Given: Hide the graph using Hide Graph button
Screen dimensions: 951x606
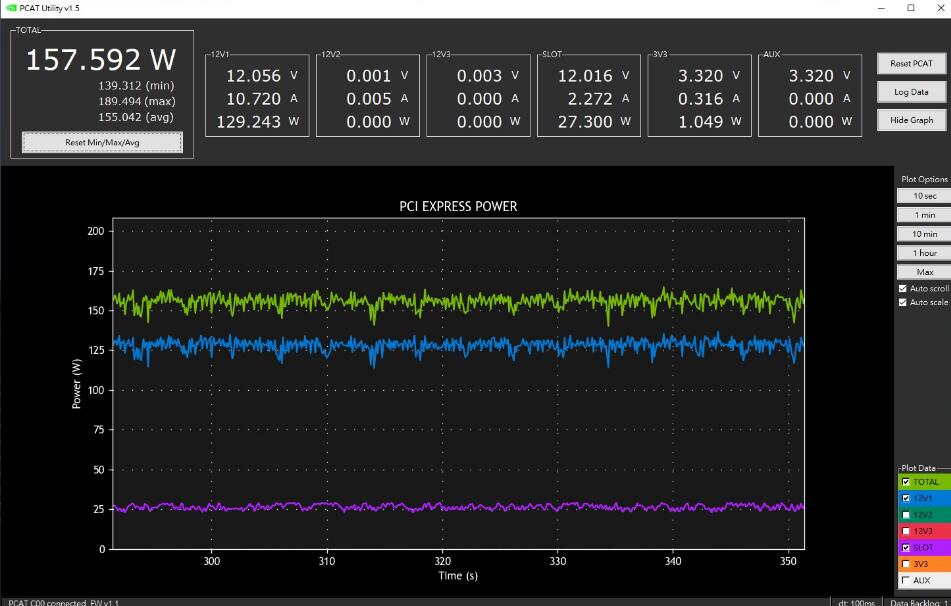Looking at the screenshot, I should click(x=911, y=120).
